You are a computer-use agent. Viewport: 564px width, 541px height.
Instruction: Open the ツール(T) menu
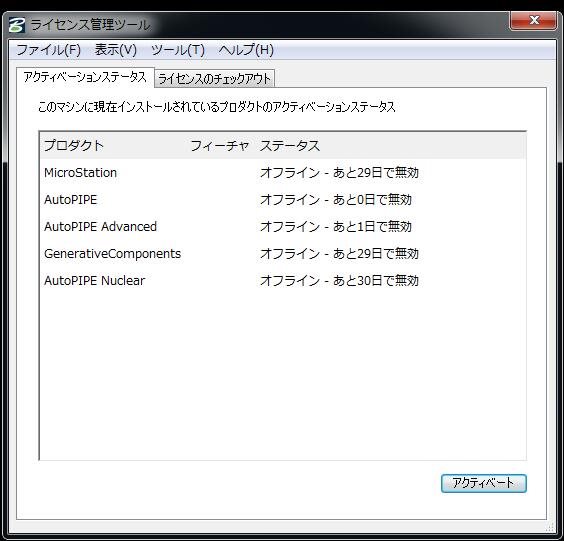(x=178, y=50)
